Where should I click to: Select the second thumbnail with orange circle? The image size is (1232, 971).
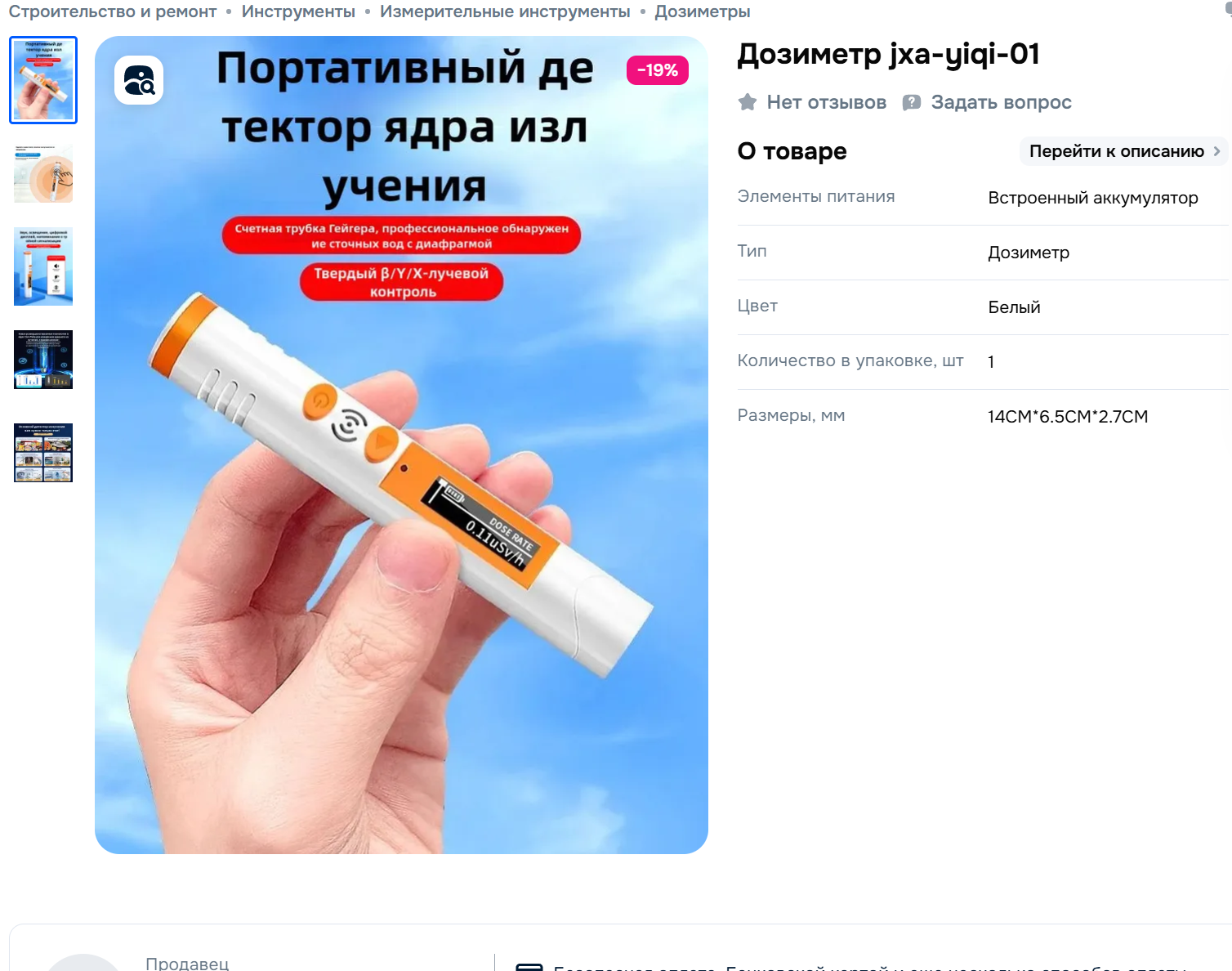pyautogui.click(x=43, y=173)
